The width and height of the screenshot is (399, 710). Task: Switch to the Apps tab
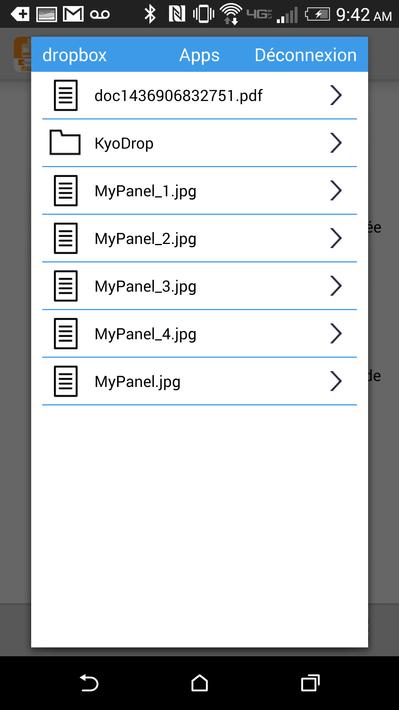point(199,55)
